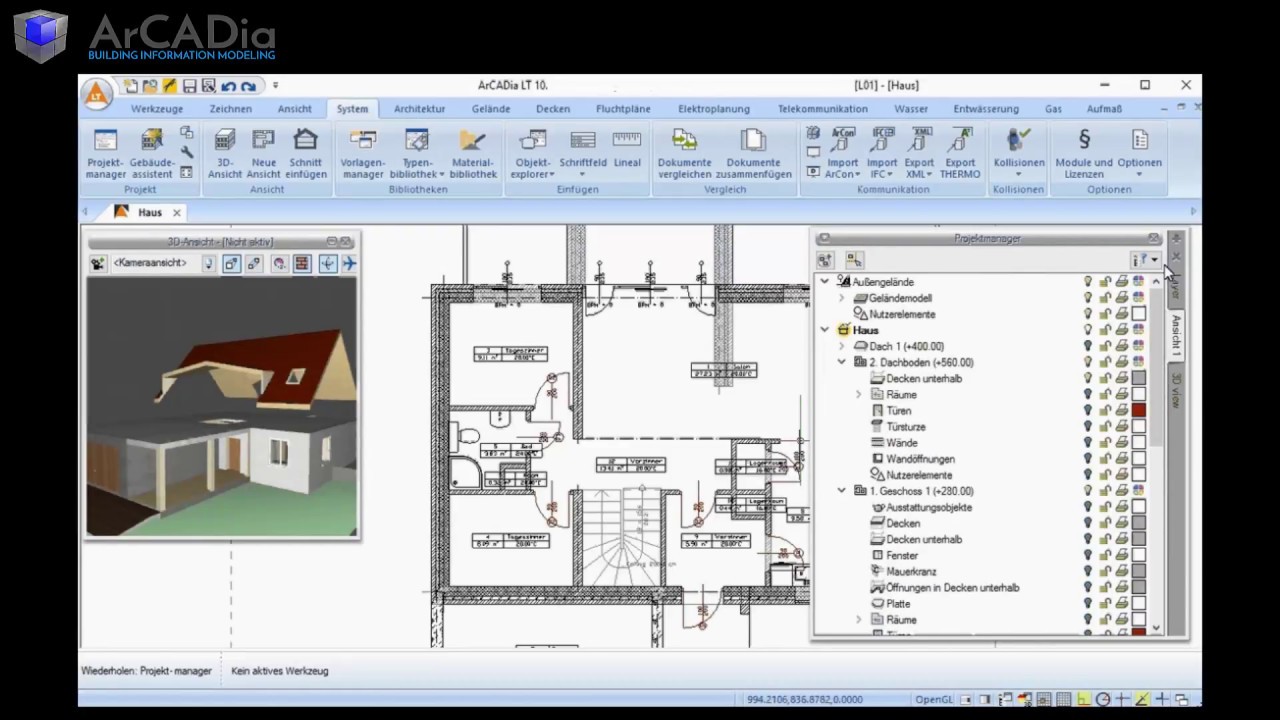The image size is (1280, 720).
Task: Click the brick wall texture icon in 3D view
Action: coord(303,263)
